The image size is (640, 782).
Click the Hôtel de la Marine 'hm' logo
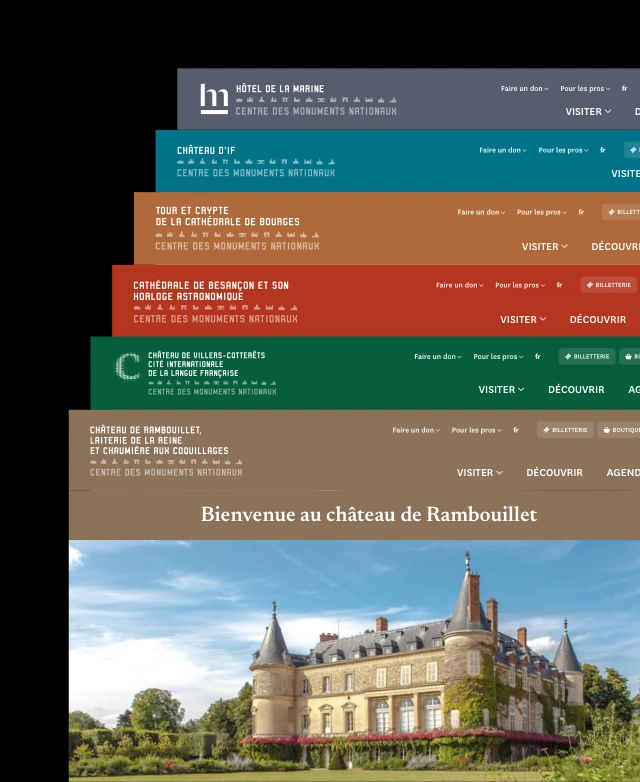click(x=214, y=99)
